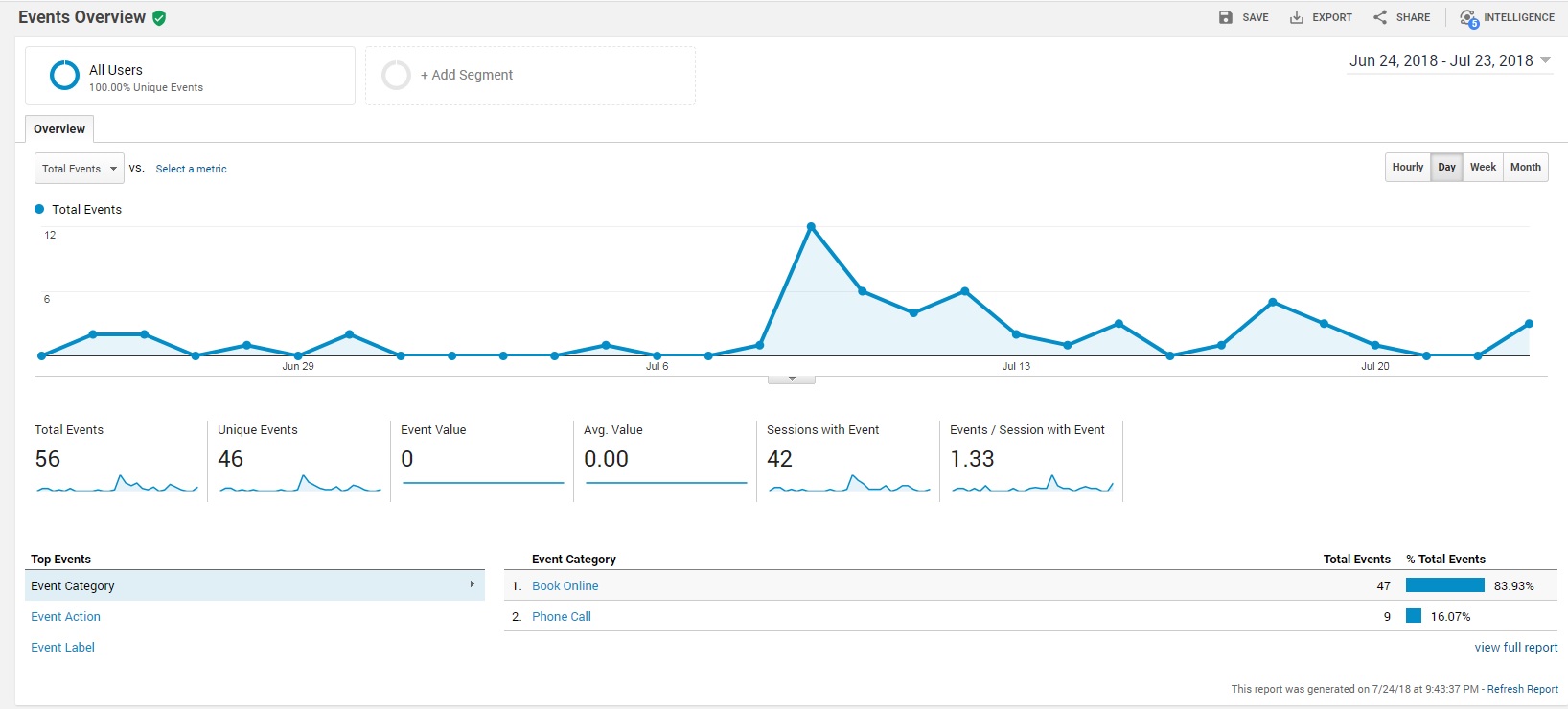The width and height of the screenshot is (1568, 709).
Task: Switch chart granularity to Week
Action: pos(1483,167)
